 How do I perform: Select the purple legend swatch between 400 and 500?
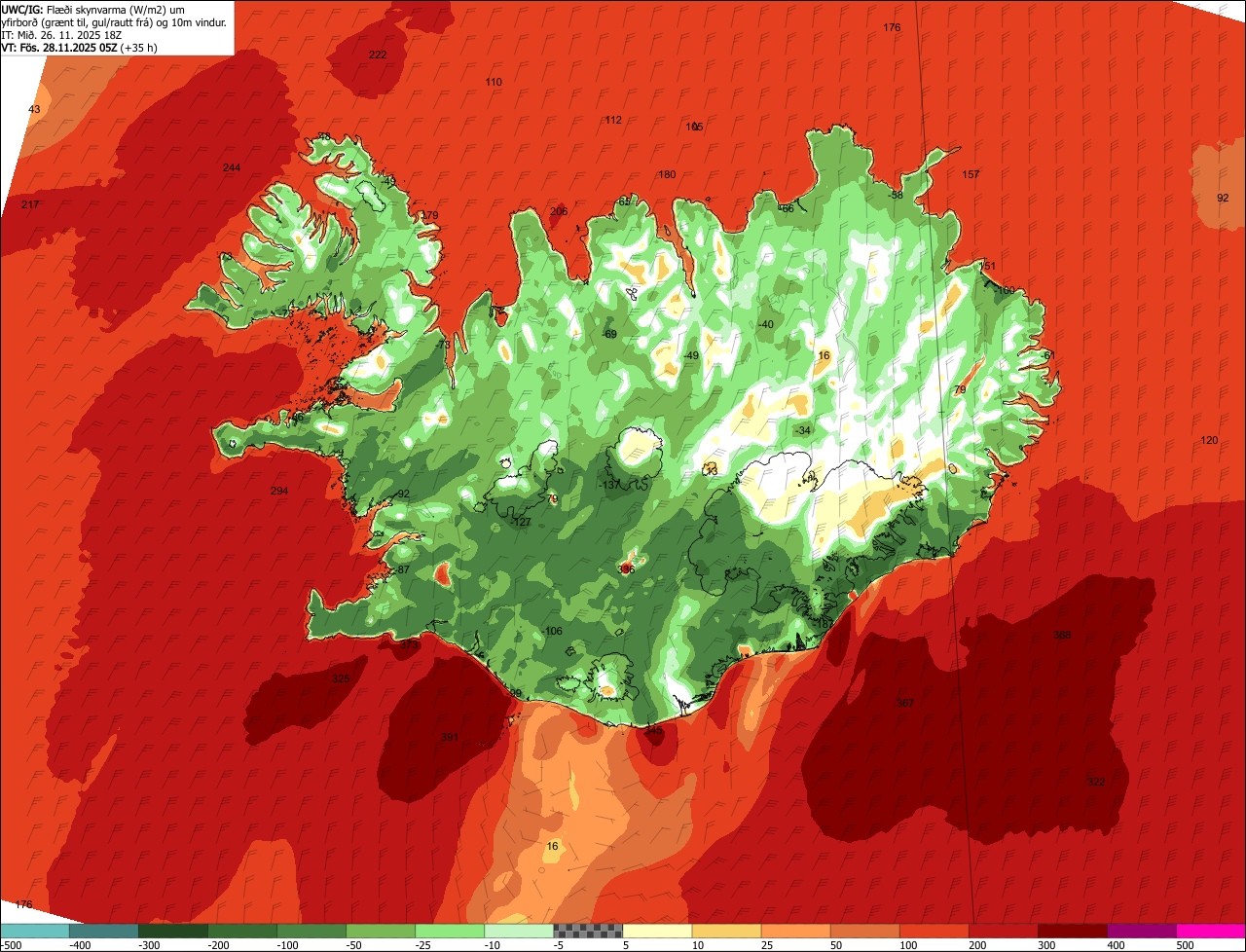(x=1142, y=931)
